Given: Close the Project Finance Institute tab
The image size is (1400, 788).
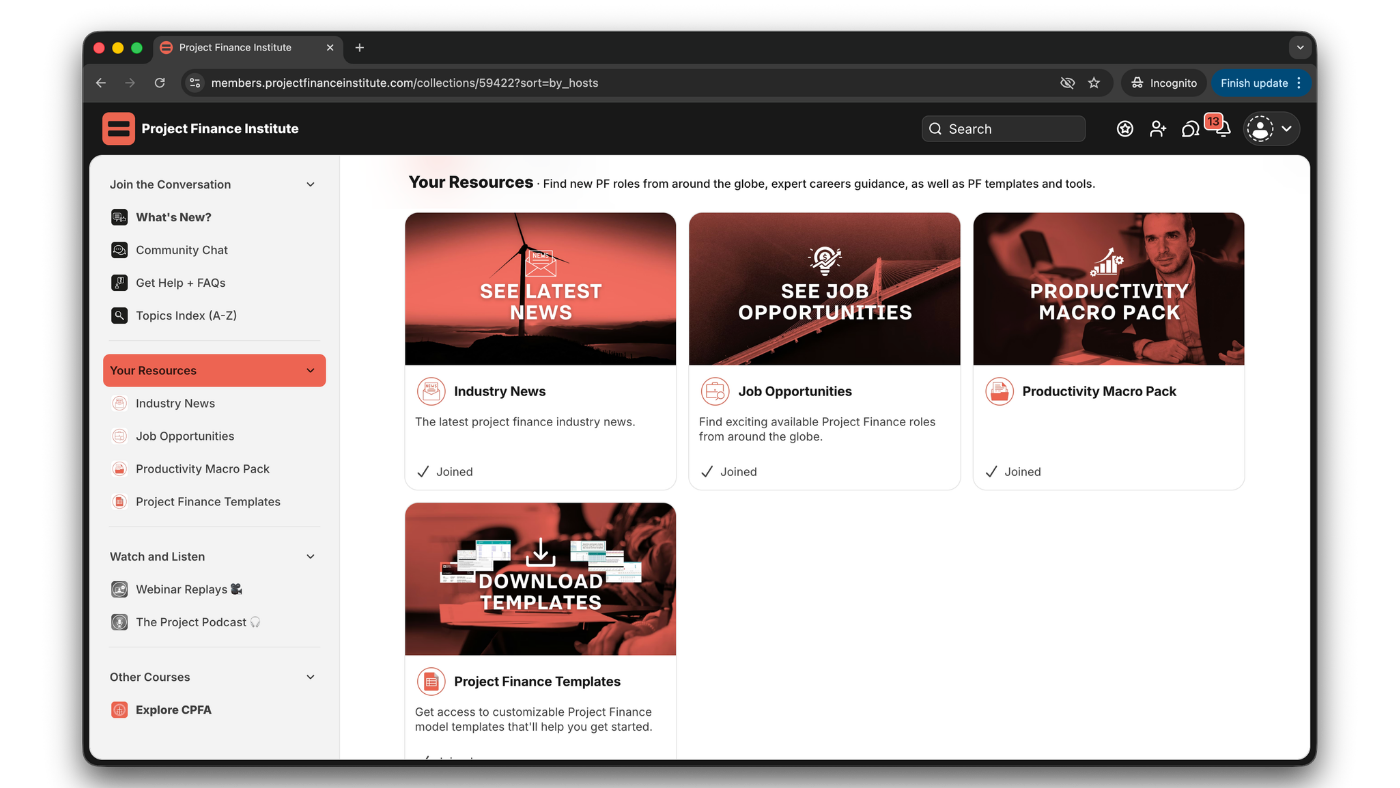Looking at the screenshot, I should (330, 47).
